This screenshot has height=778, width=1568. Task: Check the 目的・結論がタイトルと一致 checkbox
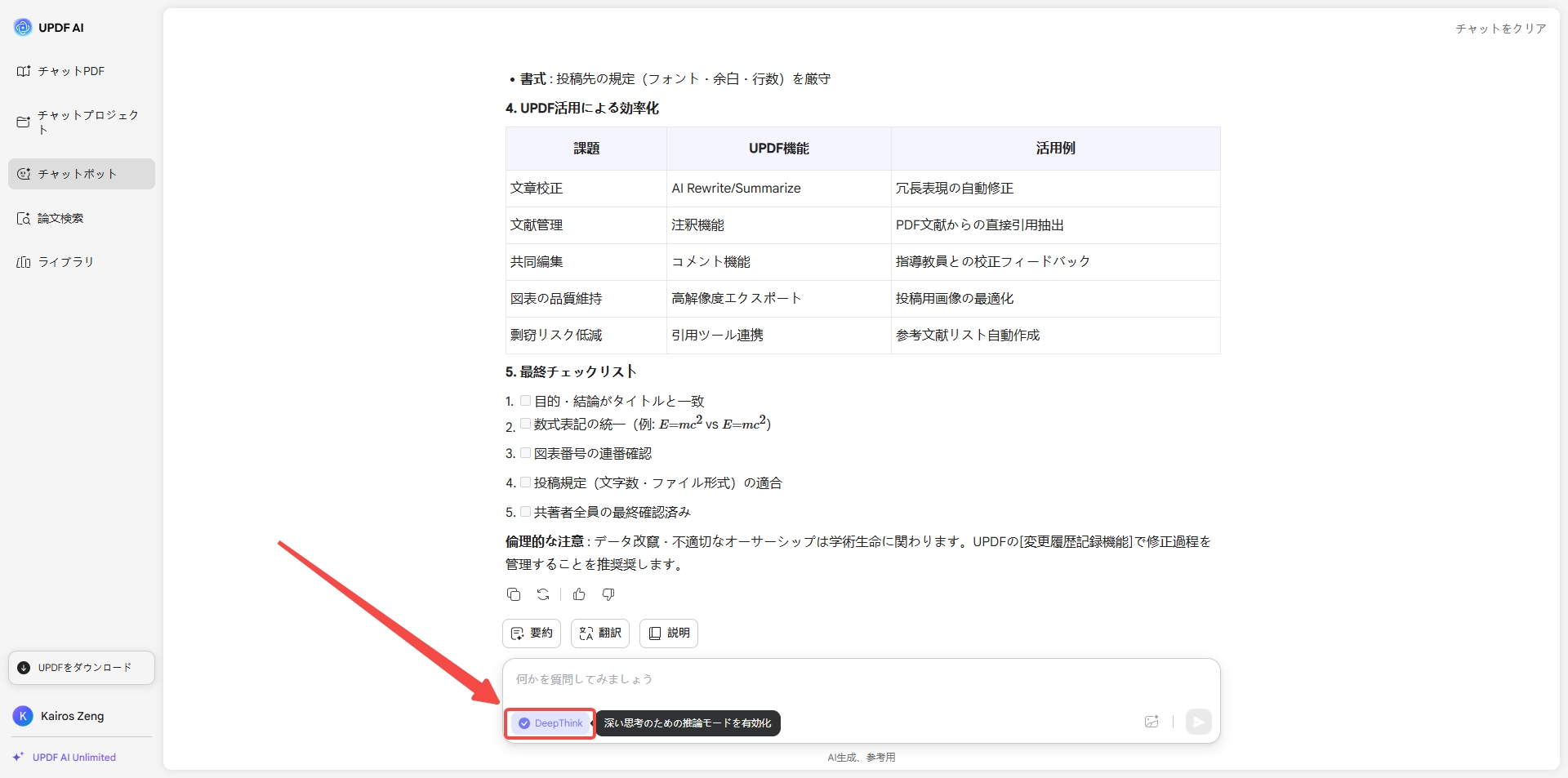525,401
